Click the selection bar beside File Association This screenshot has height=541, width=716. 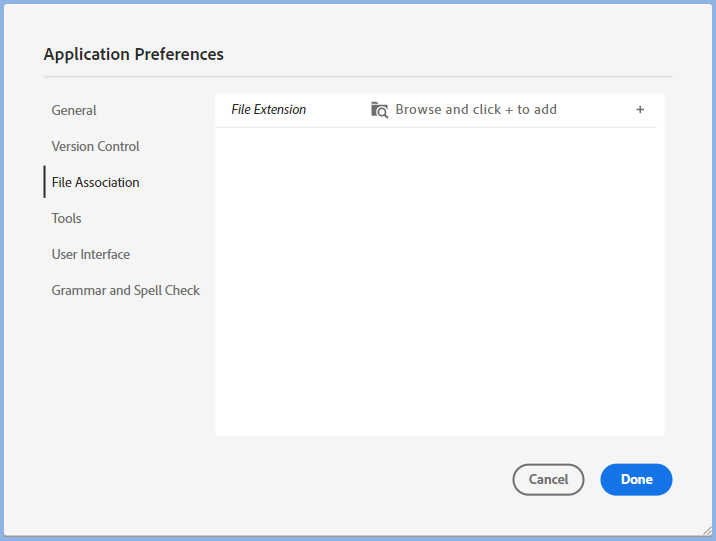coord(45,182)
